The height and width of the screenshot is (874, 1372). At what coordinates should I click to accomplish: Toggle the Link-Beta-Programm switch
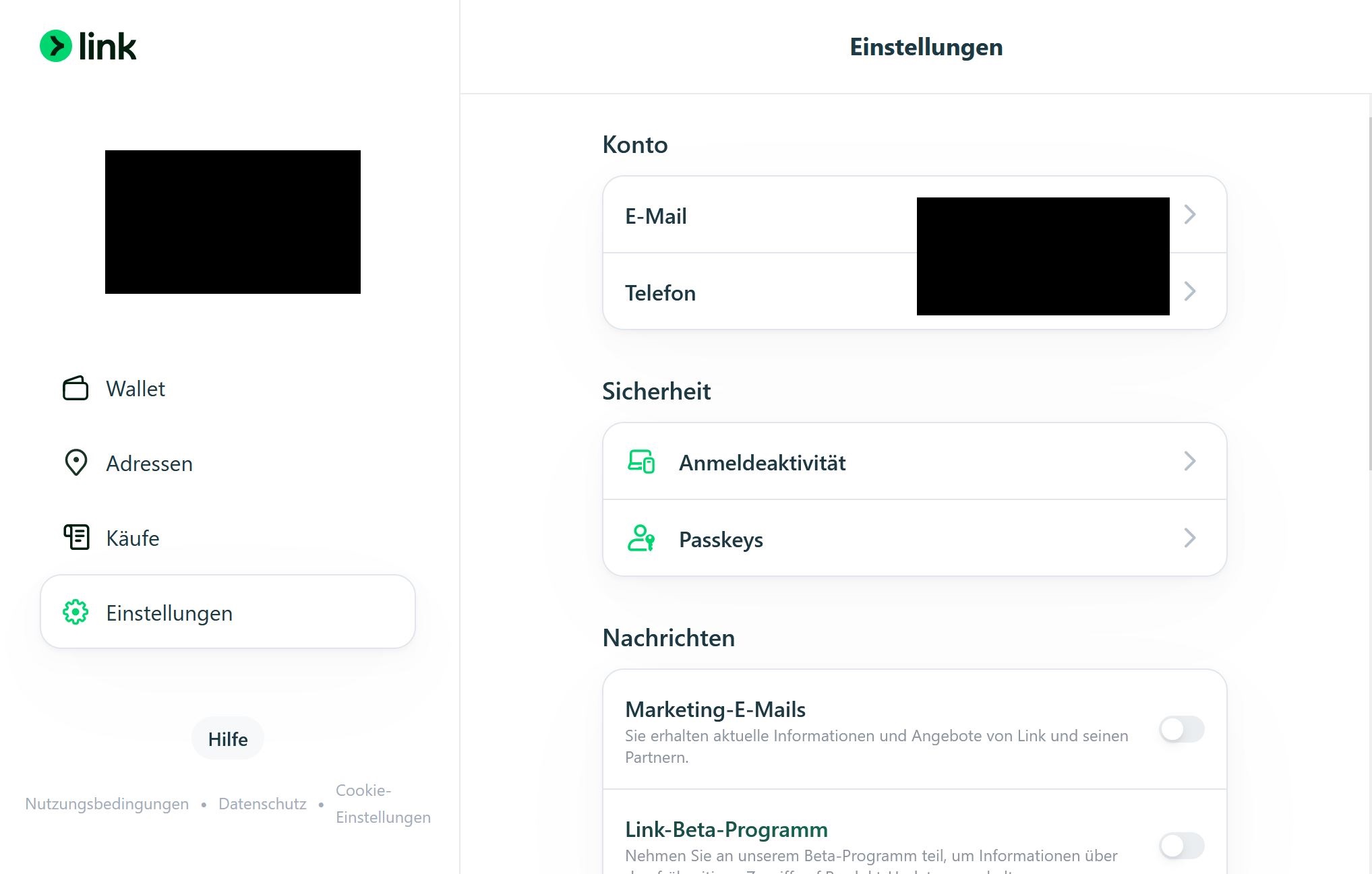tap(1181, 845)
